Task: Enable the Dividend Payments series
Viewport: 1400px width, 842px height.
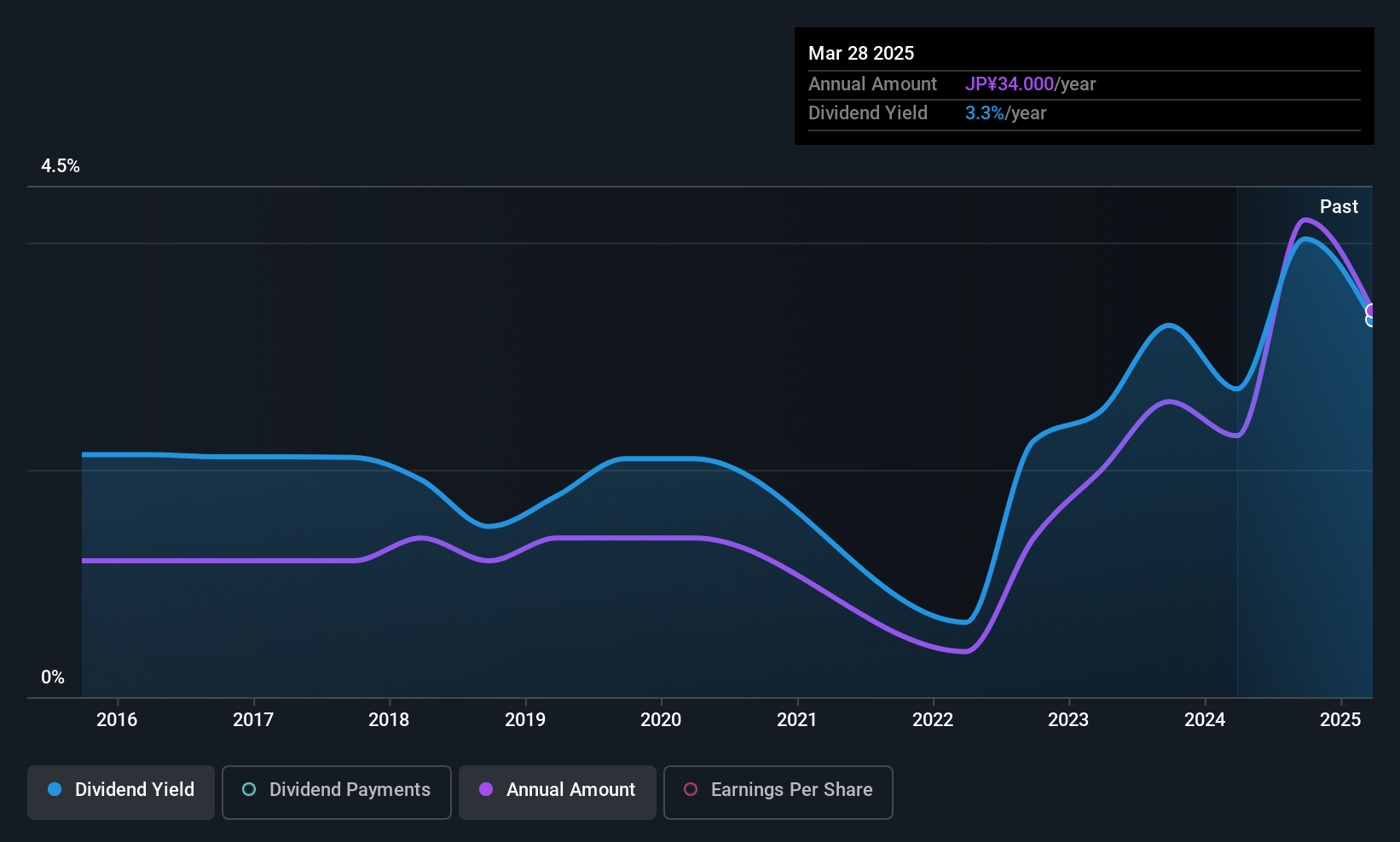Action: click(336, 791)
